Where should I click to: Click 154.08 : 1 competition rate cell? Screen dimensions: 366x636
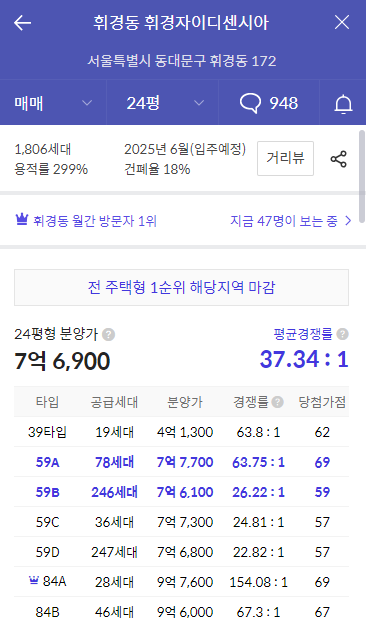pyautogui.click(x=258, y=582)
